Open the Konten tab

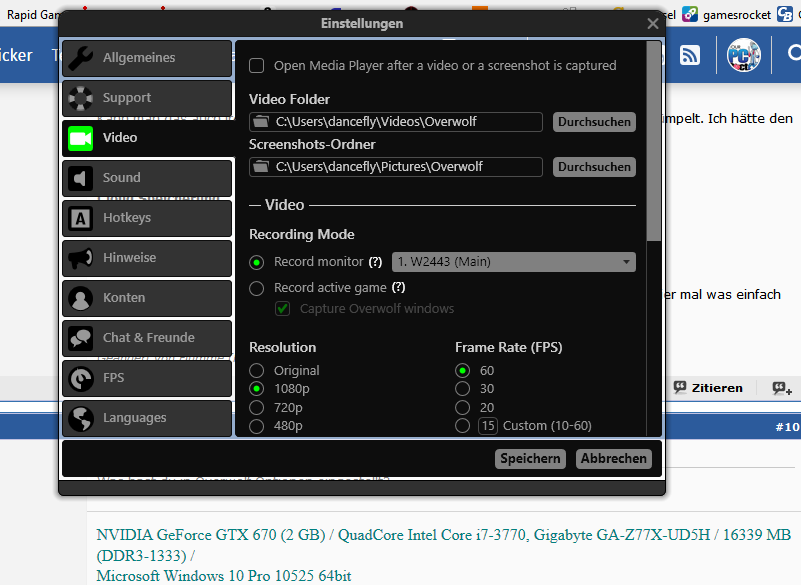click(147, 298)
